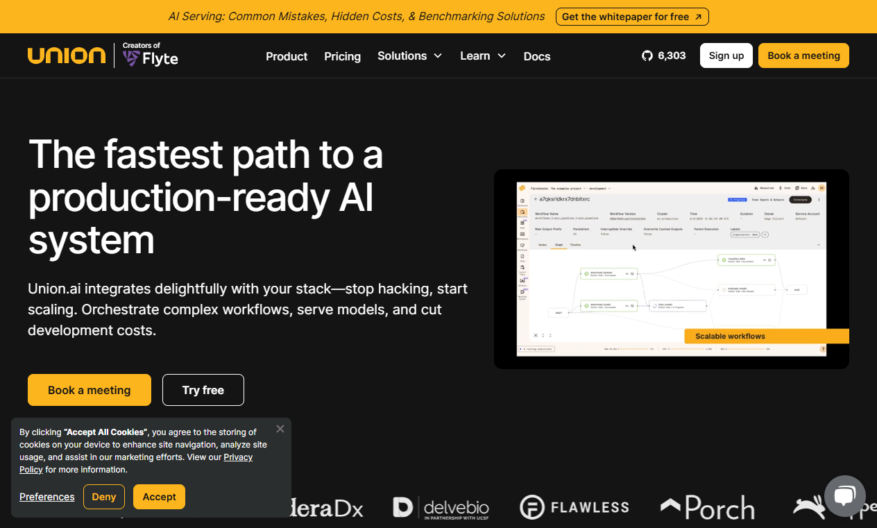
Task: Click the deraDx logo
Action: click(327, 508)
